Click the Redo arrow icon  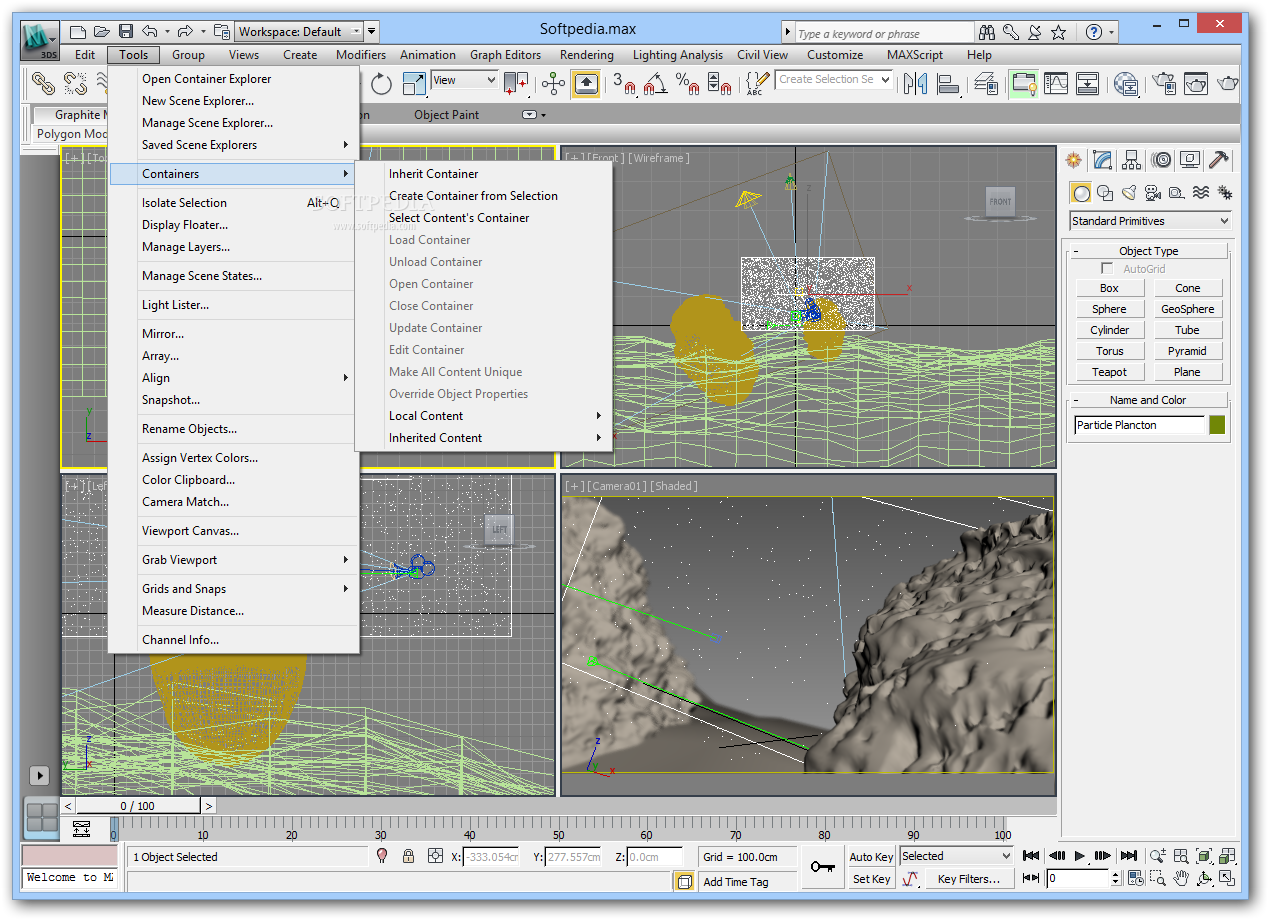186,32
